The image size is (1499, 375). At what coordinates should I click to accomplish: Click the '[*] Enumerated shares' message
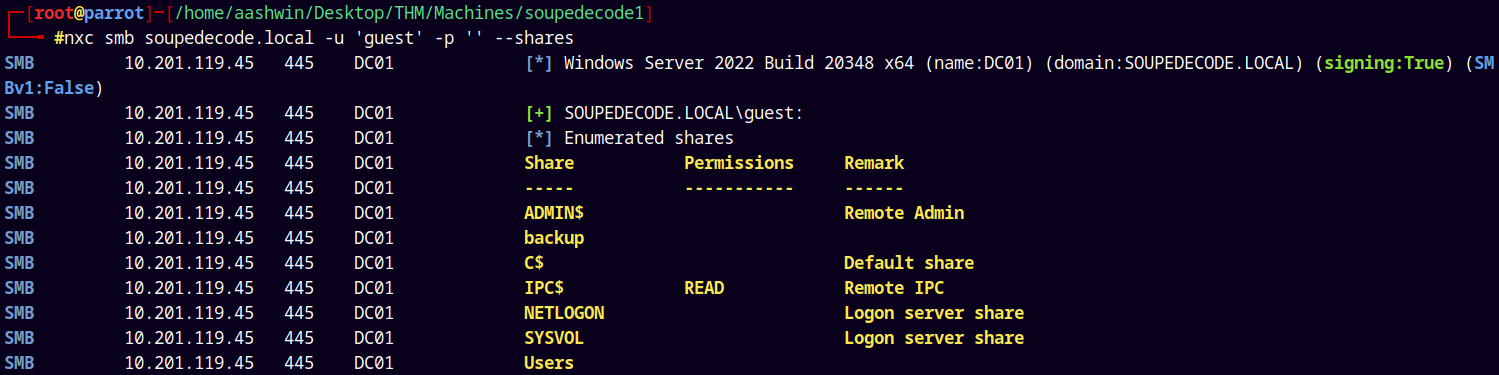pos(629,138)
